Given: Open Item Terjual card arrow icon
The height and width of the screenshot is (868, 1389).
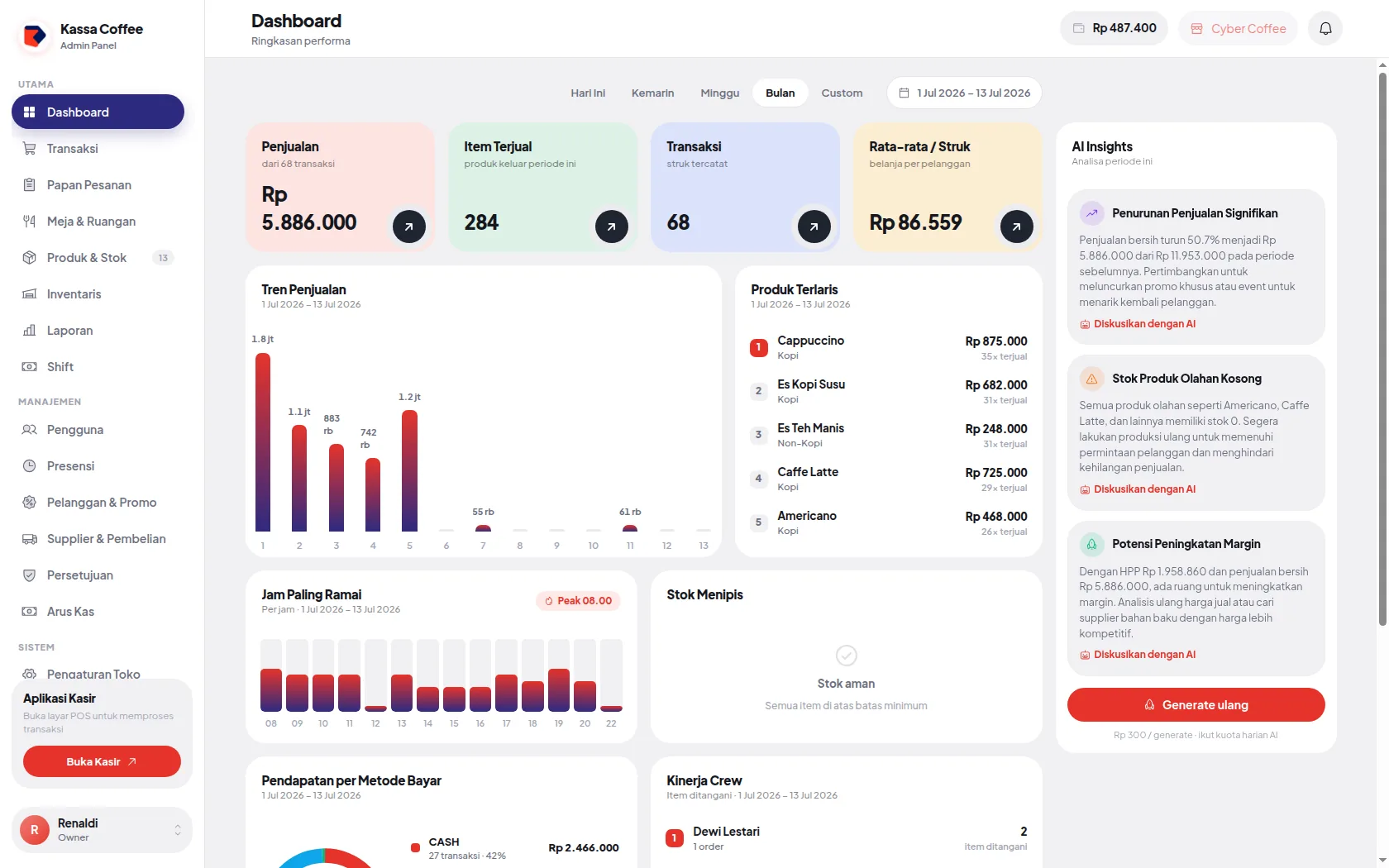Looking at the screenshot, I should pyautogui.click(x=612, y=227).
